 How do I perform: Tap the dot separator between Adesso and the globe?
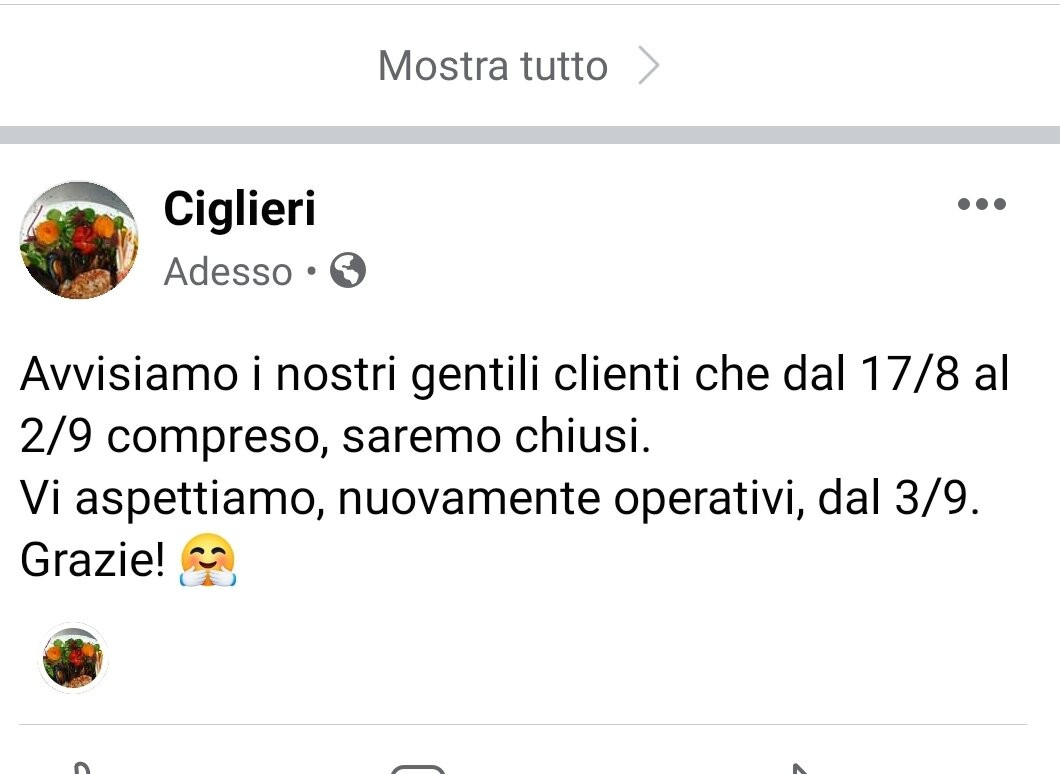(x=311, y=271)
